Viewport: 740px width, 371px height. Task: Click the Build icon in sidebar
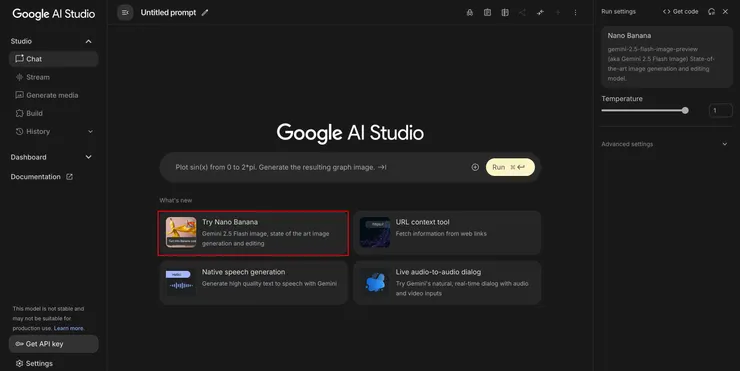[x=19, y=113]
